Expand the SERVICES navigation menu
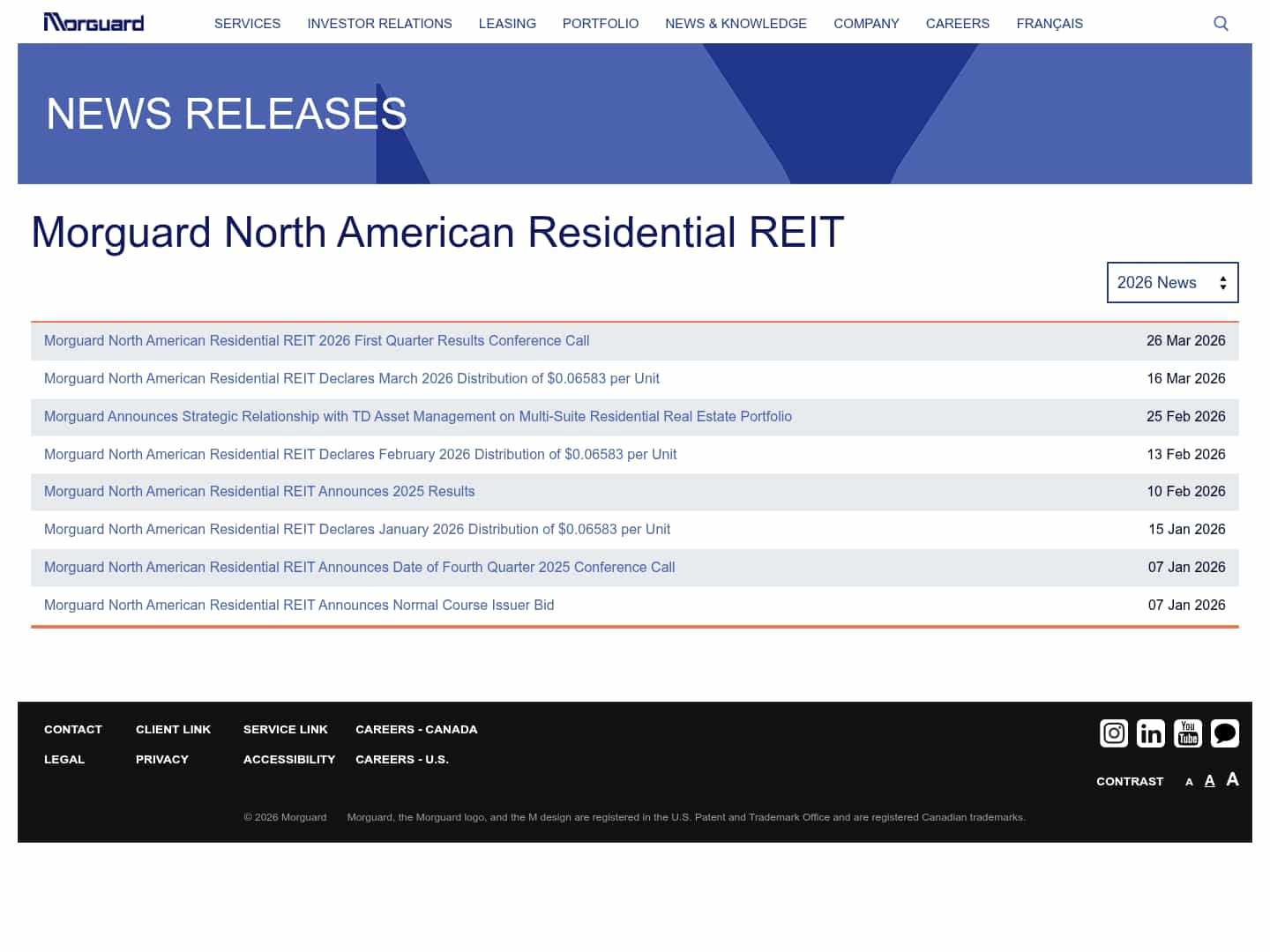This screenshot has width=1270, height=952. (x=247, y=24)
